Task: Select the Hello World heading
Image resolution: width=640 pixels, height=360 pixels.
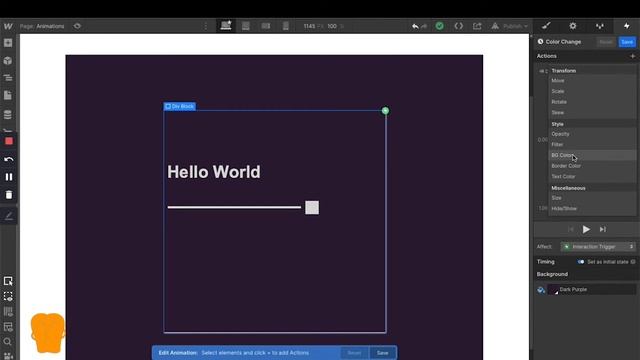Action: click(214, 172)
